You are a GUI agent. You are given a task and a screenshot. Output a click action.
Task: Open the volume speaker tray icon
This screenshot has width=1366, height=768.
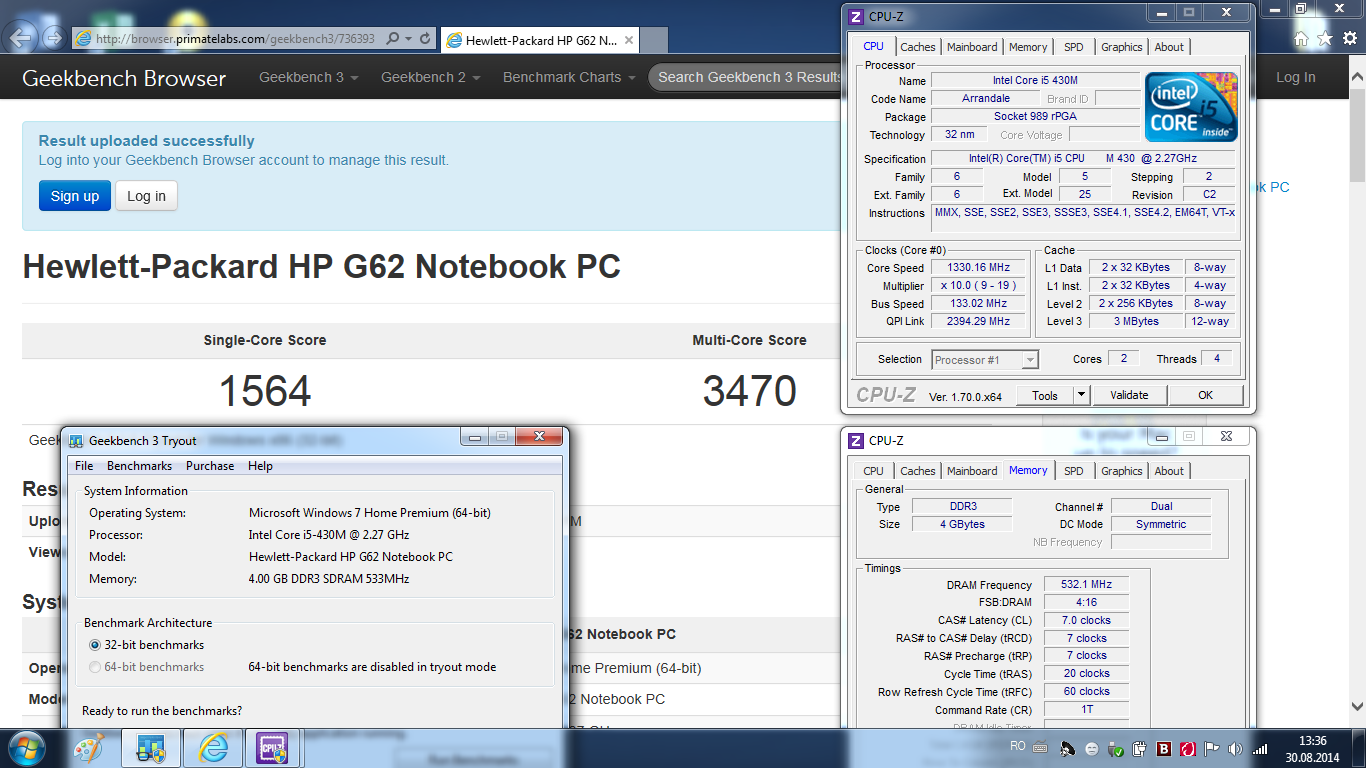(x=1236, y=747)
